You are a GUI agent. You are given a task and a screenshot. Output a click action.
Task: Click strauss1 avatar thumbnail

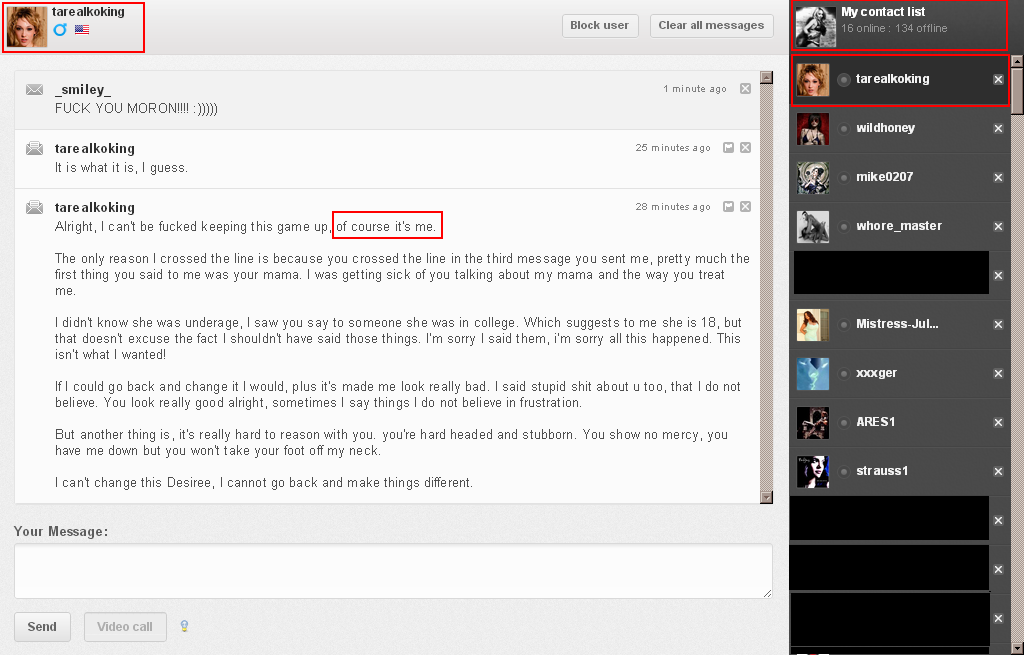pyautogui.click(x=813, y=471)
